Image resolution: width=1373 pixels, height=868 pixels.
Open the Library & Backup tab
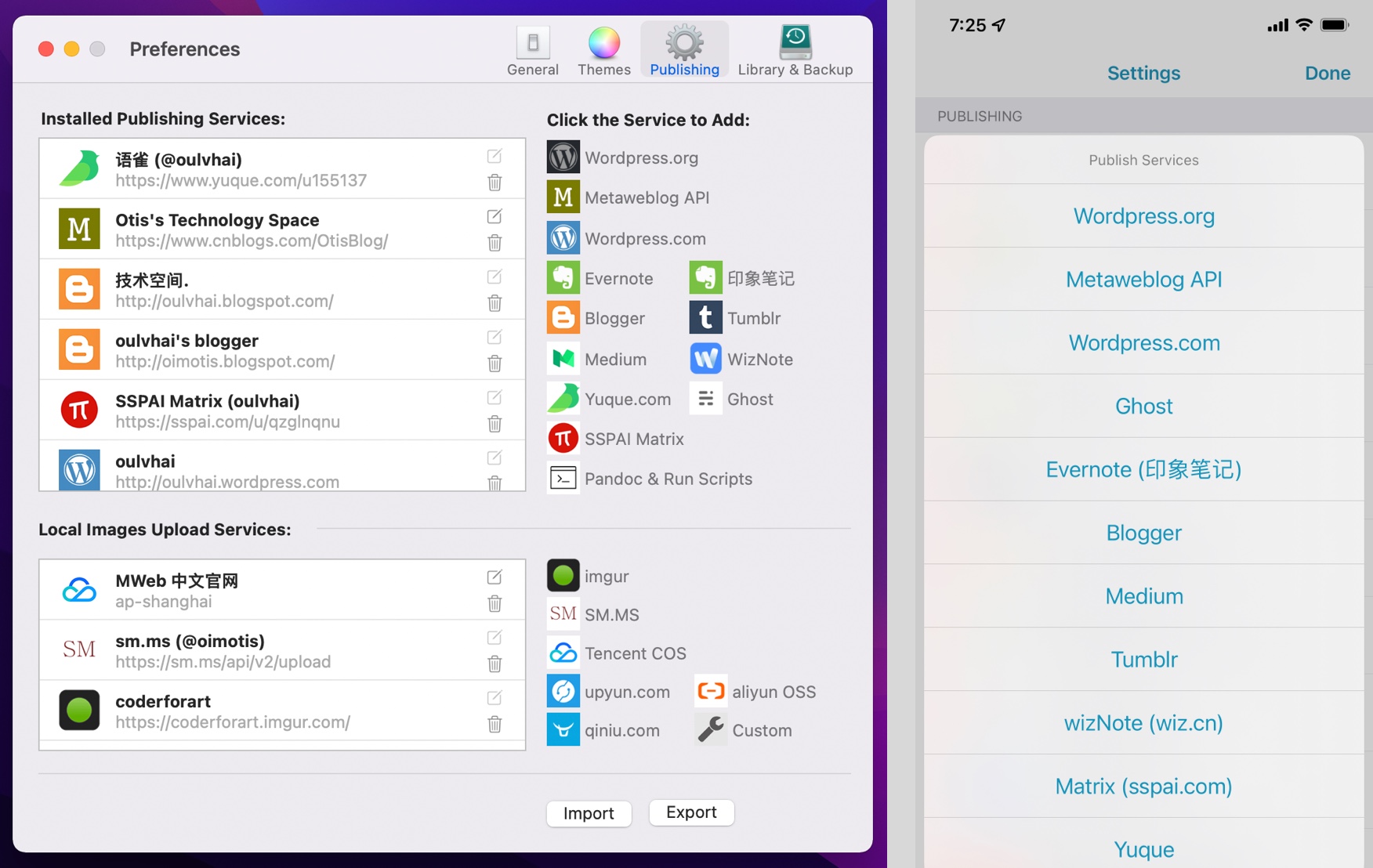click(x=795, y=50)
